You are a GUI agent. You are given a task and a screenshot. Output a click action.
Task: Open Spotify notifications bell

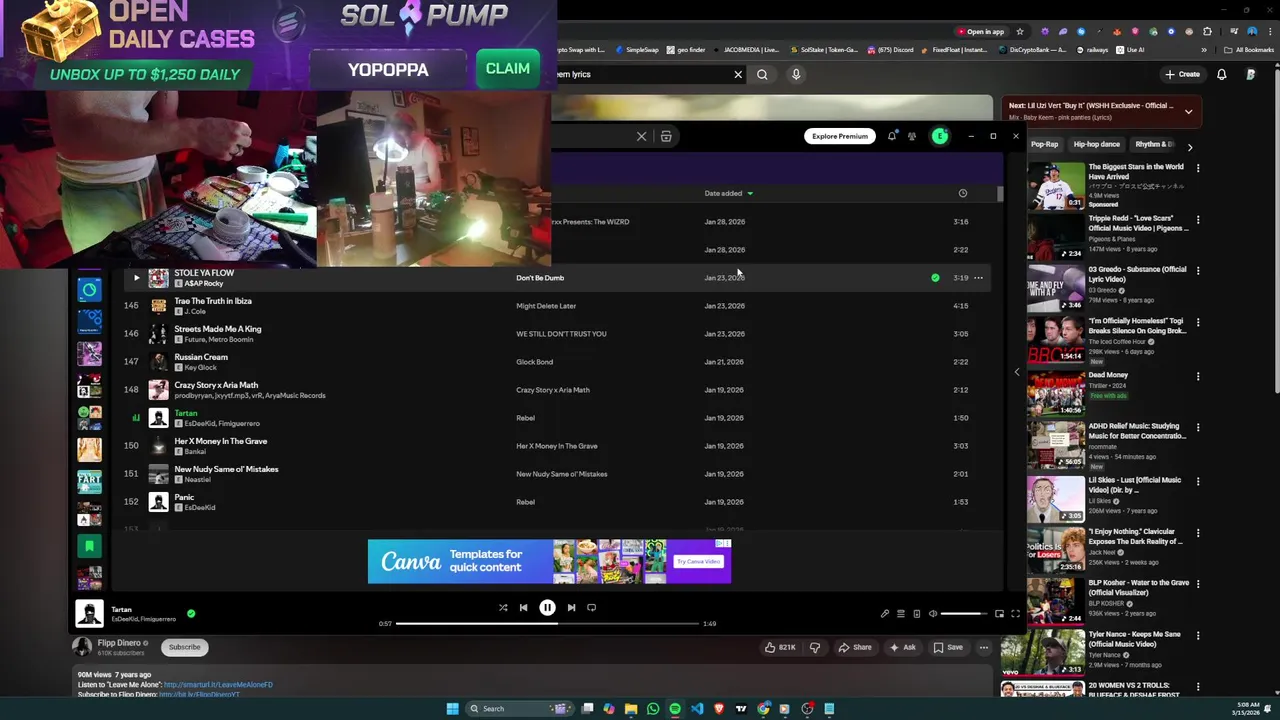892,136
